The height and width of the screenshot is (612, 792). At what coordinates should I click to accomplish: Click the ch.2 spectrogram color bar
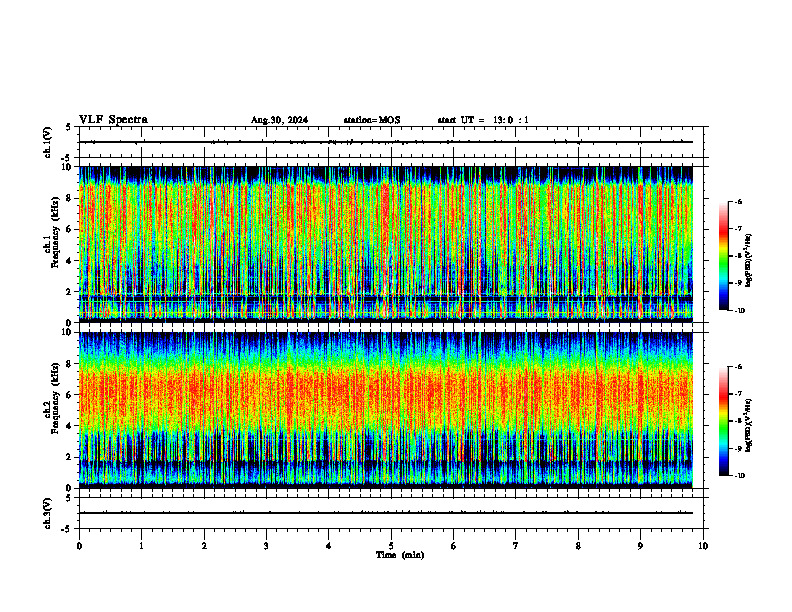point(723,421)
